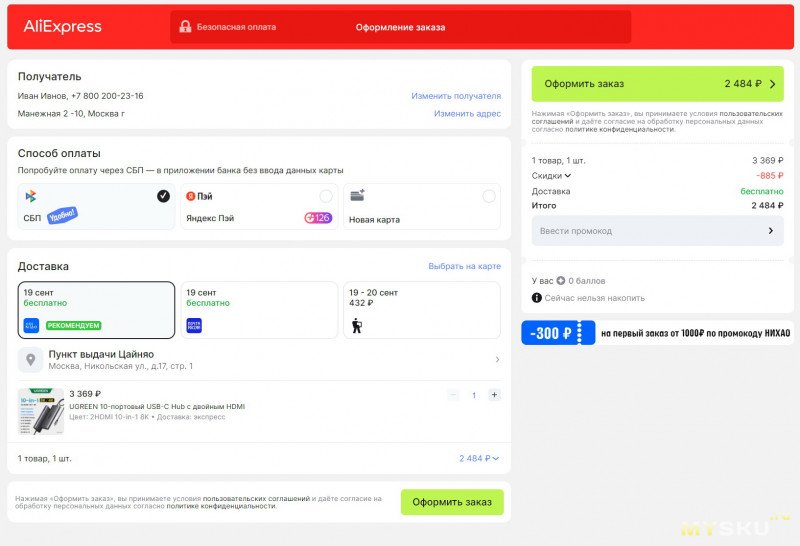Click the 'Удобно!' sticker on SBP
This screenshot has height=546, width=800.
coord(63,215)
